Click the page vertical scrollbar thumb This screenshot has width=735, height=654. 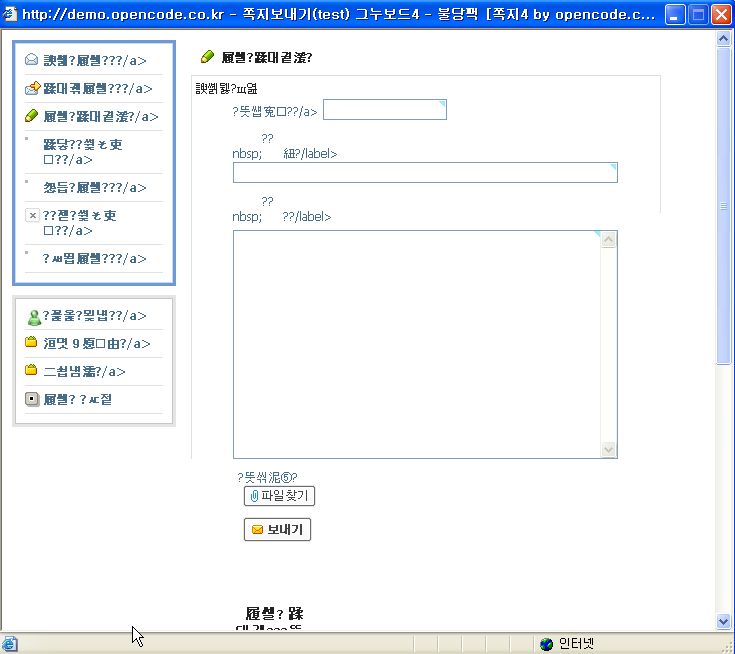[723, 205]
